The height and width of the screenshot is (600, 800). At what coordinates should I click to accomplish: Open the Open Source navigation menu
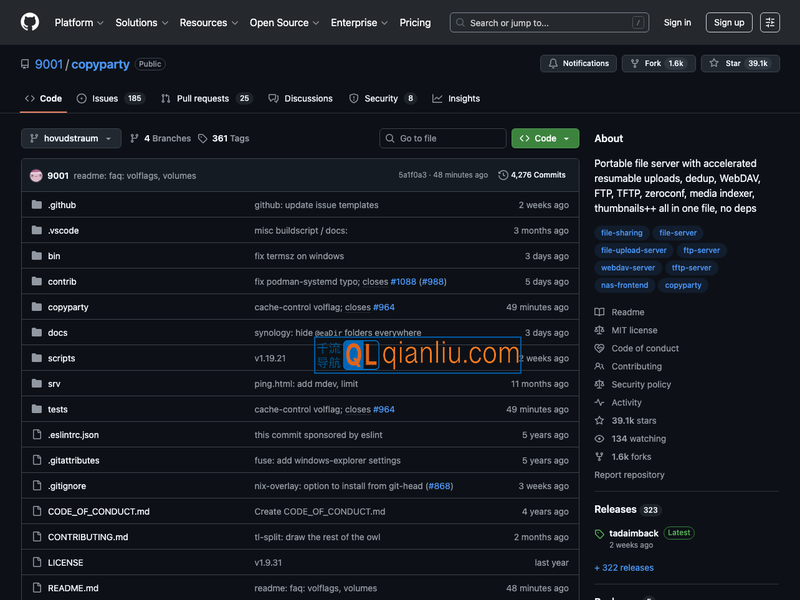pos(284,22)
